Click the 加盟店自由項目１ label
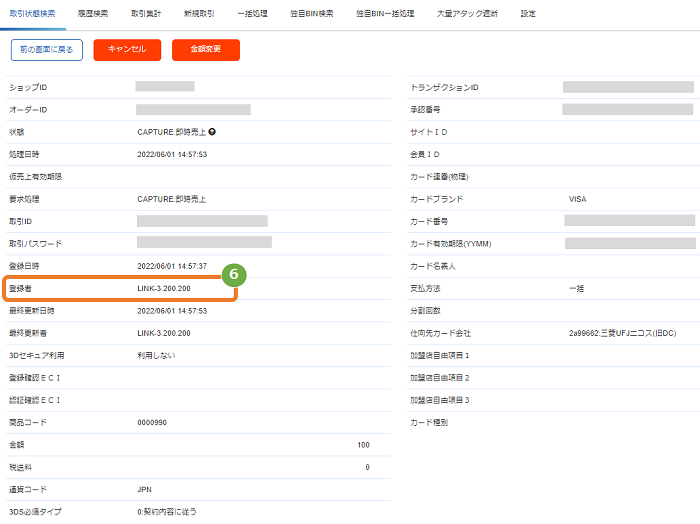Image resolution: width=700 pixels, height=524 pixels. (x=439, y=355)
